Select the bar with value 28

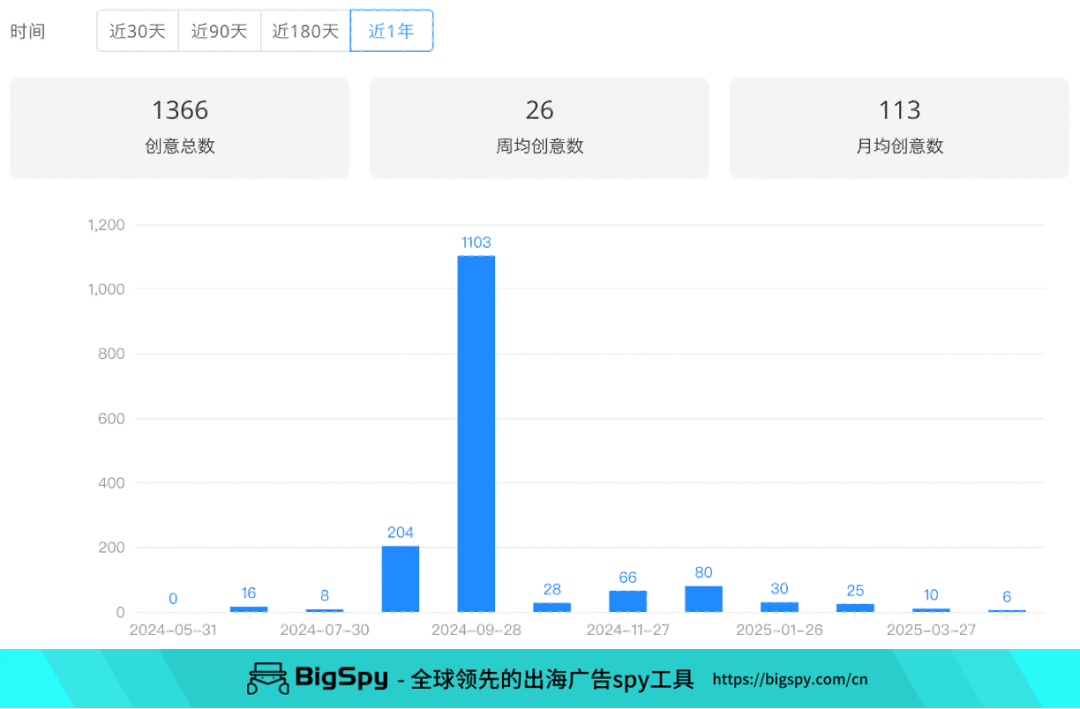[x=551, y=607]
